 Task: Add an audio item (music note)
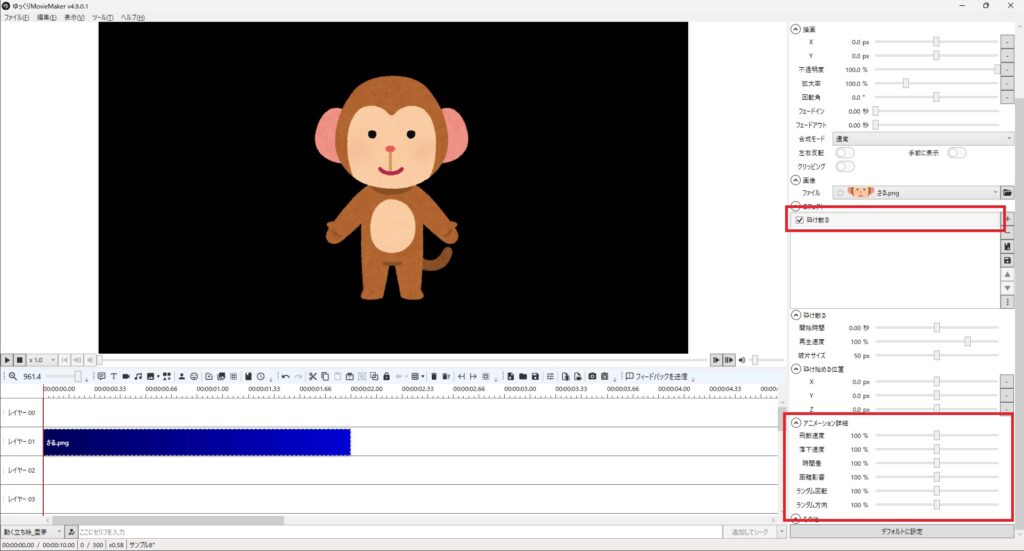pyautogui.click(x=138, y=376)
